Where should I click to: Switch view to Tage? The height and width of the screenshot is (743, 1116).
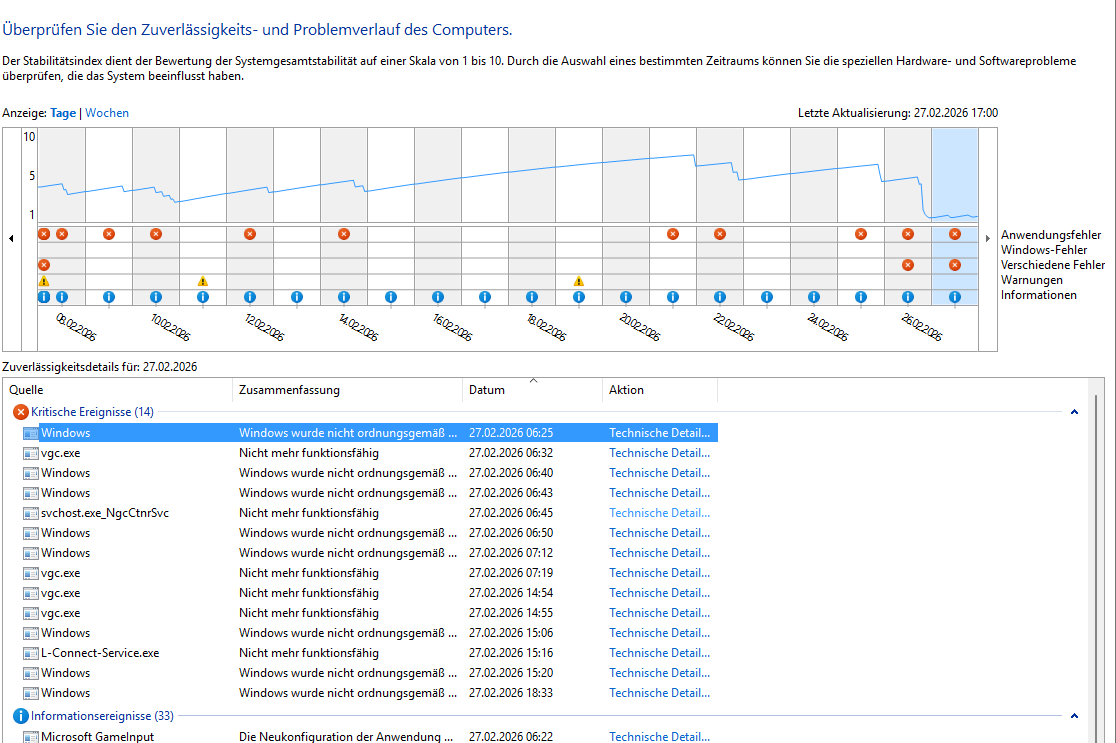63,113
